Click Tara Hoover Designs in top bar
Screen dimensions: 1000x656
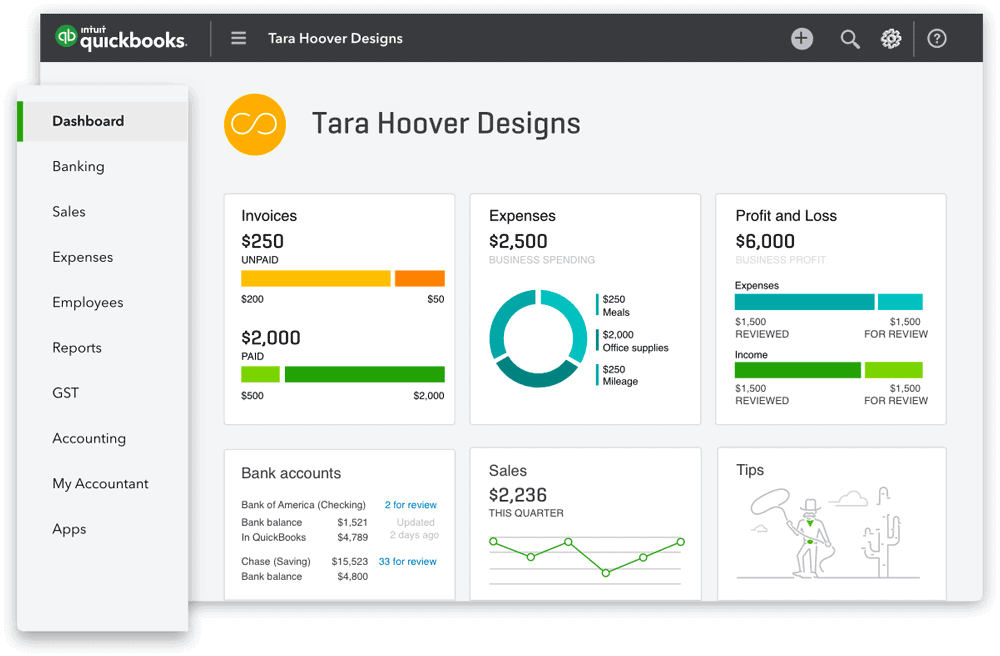(335, 38)
